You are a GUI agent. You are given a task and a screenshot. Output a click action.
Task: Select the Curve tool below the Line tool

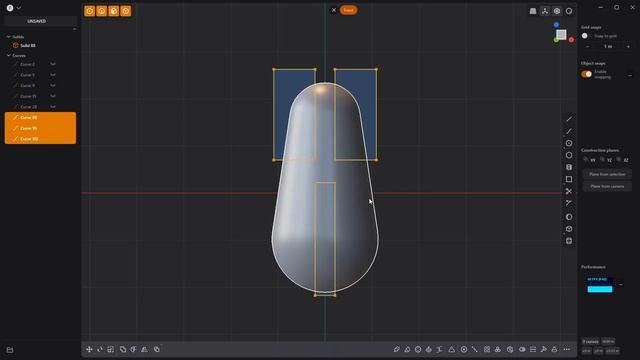pyautogui.click(x=569, y=131)
